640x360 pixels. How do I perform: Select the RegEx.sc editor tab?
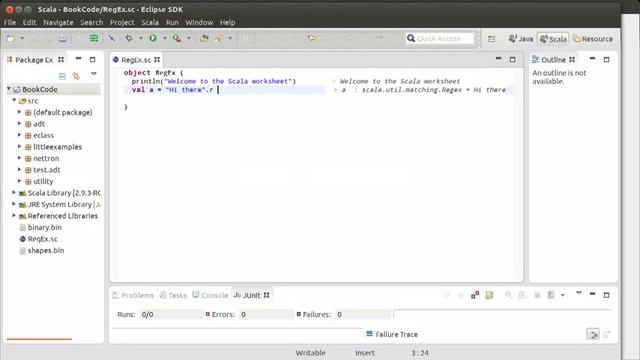coord(136,60)
